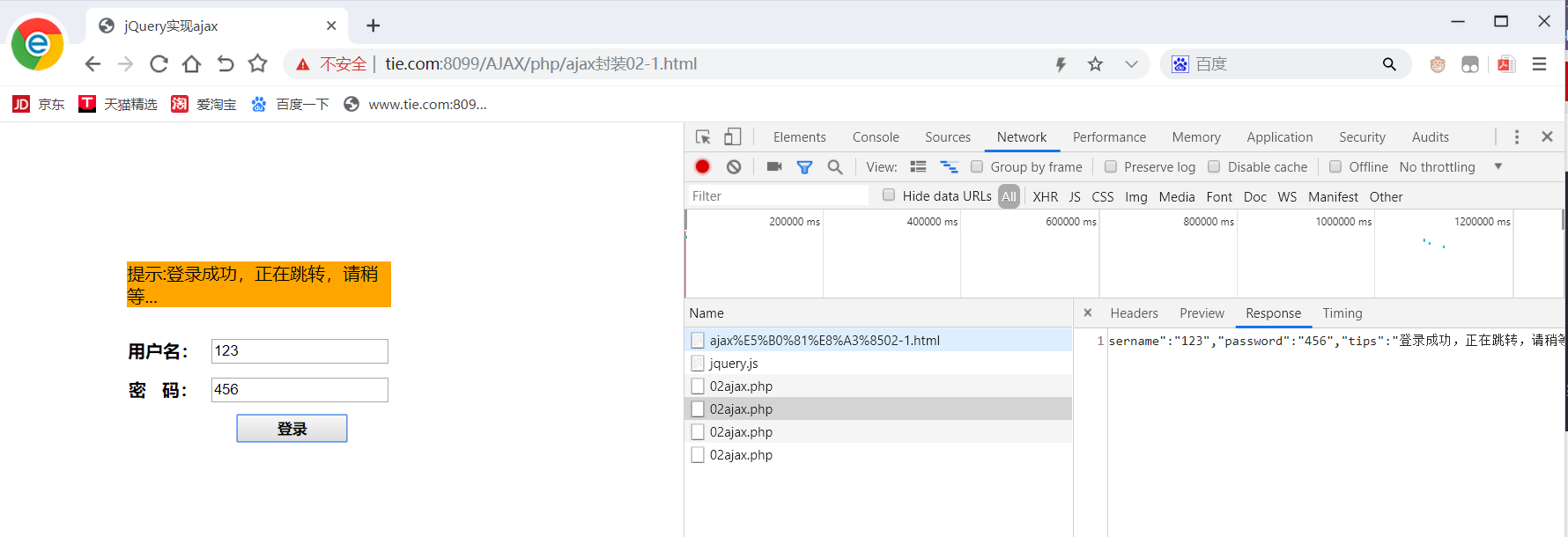Click the network Filter text field
Screen dimensions: 1568x537
pyautogui.click(x=778, y=195)
